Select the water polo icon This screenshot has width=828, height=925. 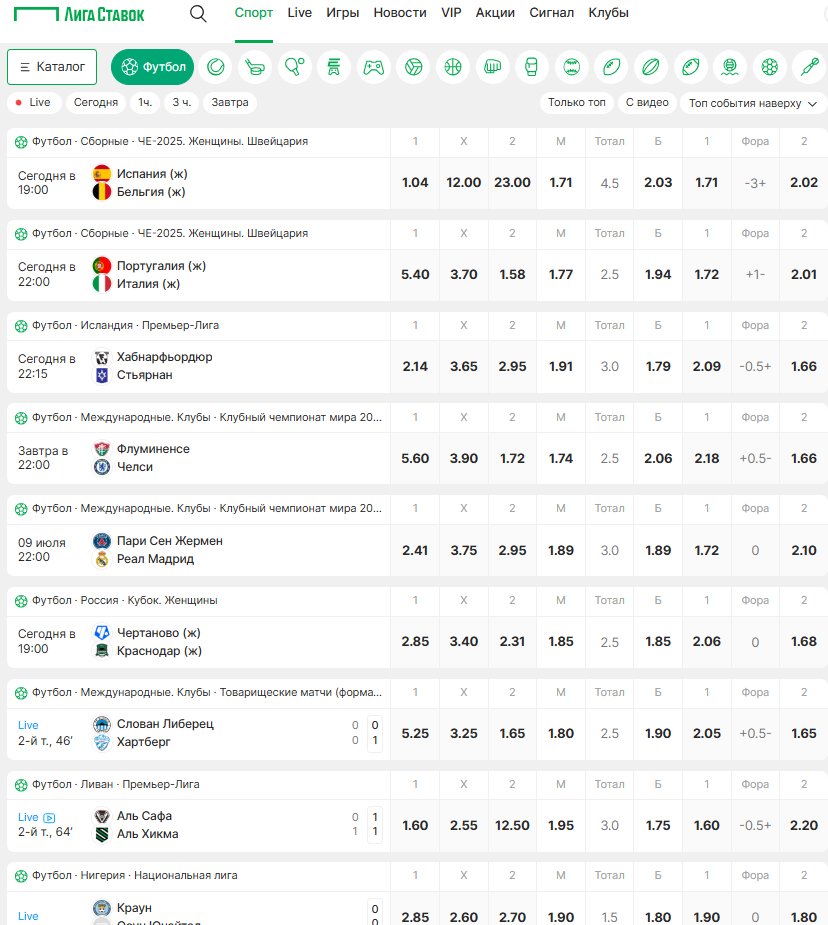click(730, 67)
